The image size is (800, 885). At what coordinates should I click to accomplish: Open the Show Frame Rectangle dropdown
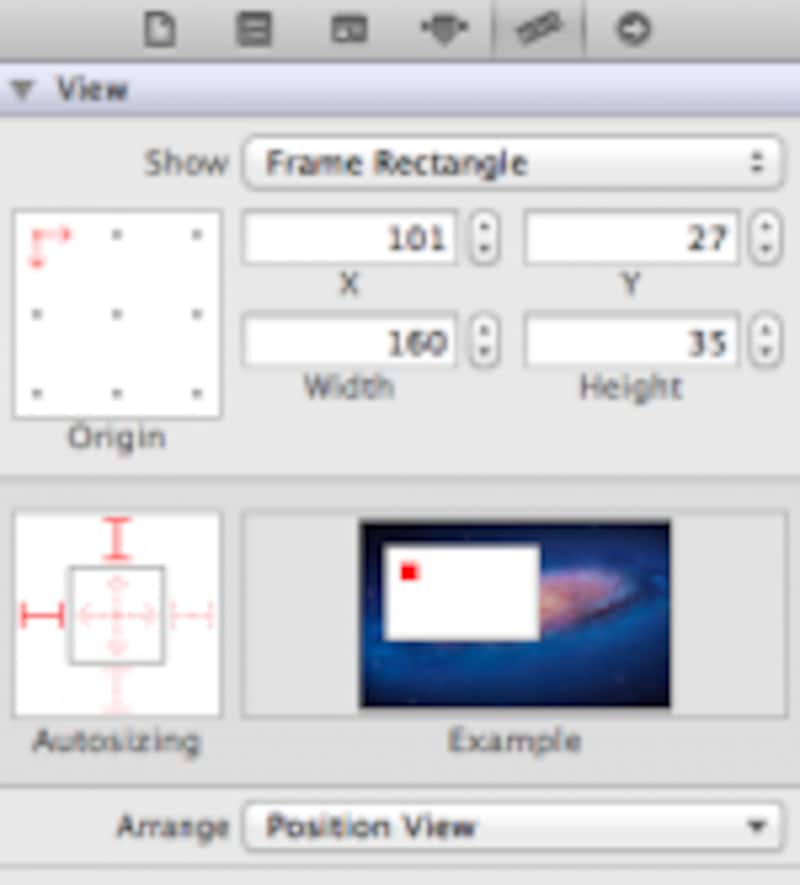point(512,163)
